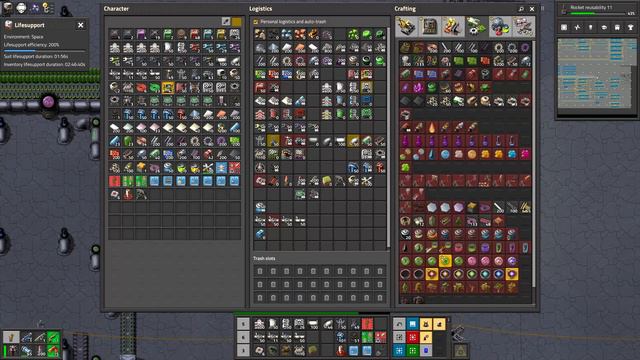Viewport: 640px width, 360px height.
Task: Click the white helmet mod button top-left
Action: point(21,7)
